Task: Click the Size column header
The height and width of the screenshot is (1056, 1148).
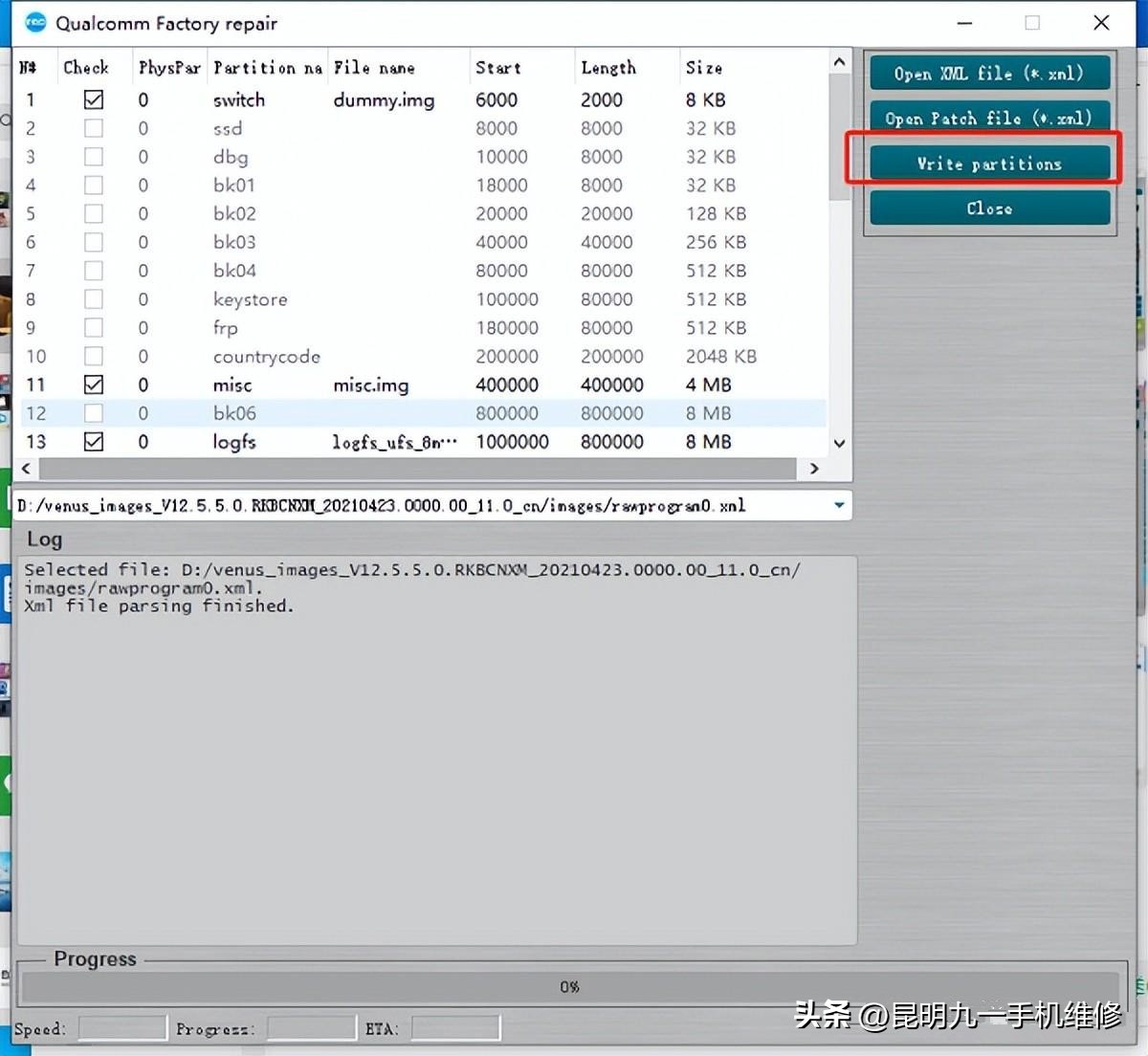Action: click(x=704, y=68)
